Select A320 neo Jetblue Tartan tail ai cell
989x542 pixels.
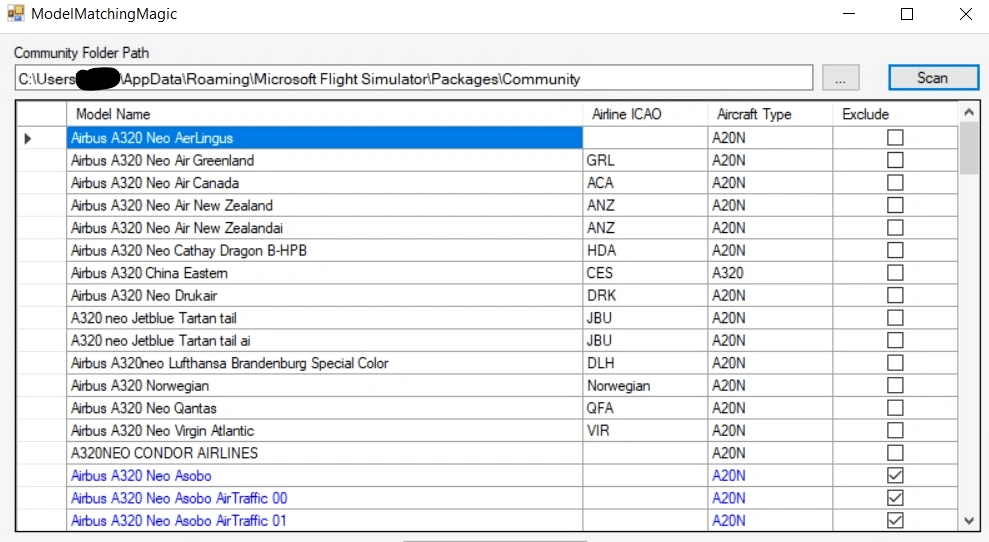pyautogui.click(x=324, y=341)
